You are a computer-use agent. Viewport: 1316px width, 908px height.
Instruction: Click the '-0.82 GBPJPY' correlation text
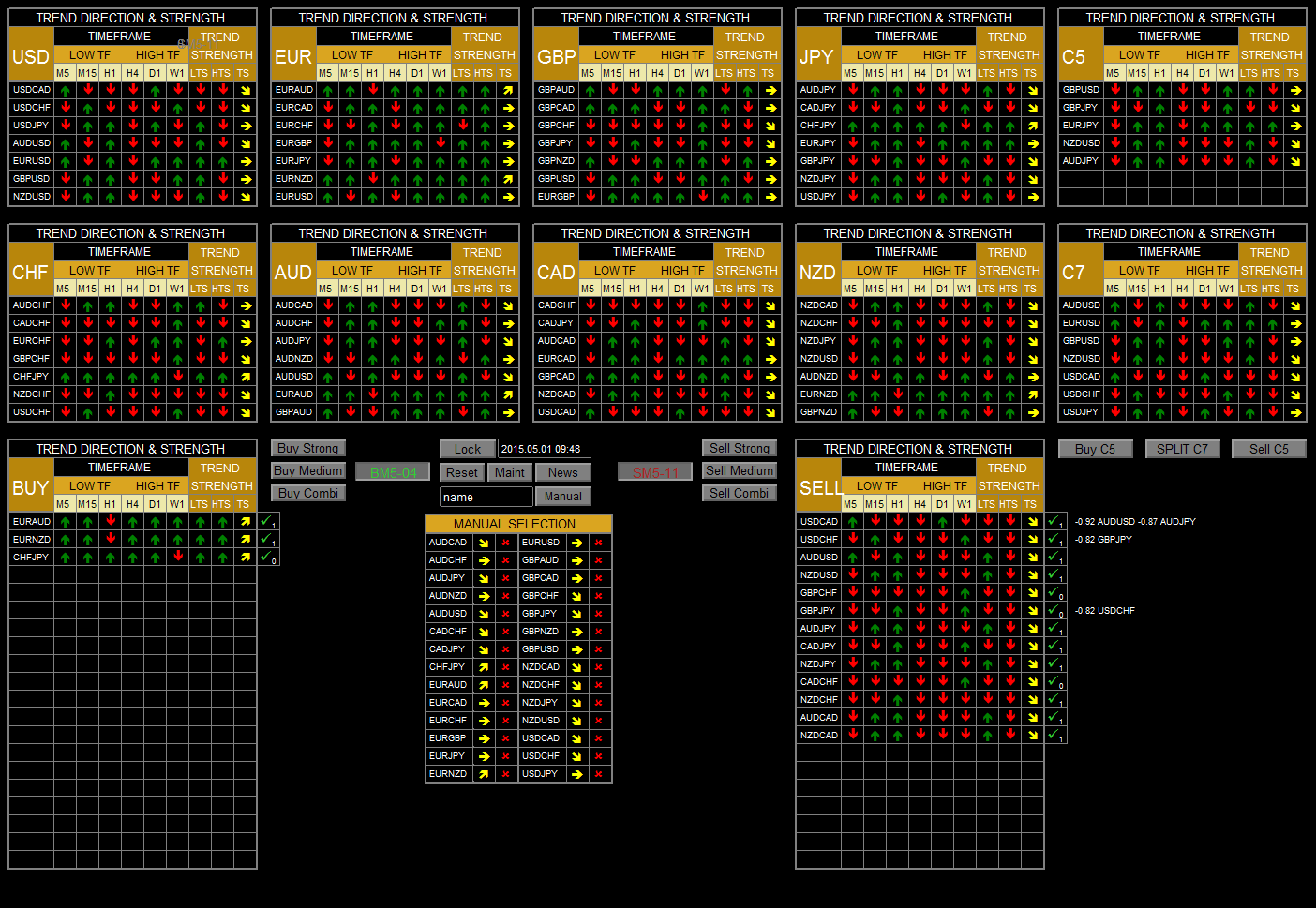tap(1103, 540)
